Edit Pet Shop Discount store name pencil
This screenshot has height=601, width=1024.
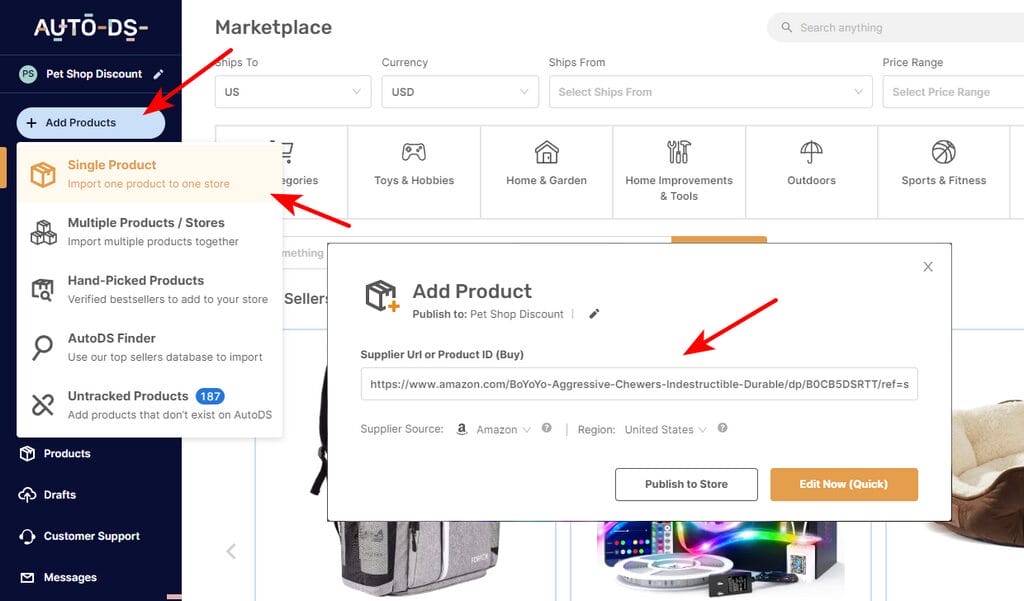click(x=158, y=74)
